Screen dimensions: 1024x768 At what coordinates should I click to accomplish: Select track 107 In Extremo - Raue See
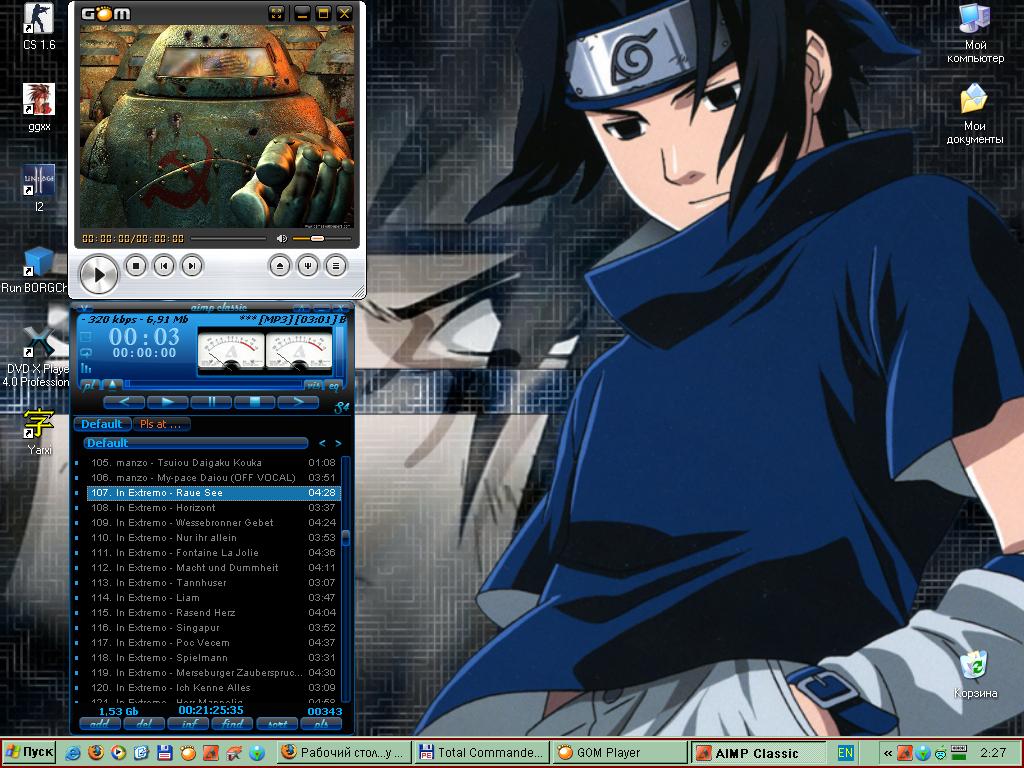(213, 492)
